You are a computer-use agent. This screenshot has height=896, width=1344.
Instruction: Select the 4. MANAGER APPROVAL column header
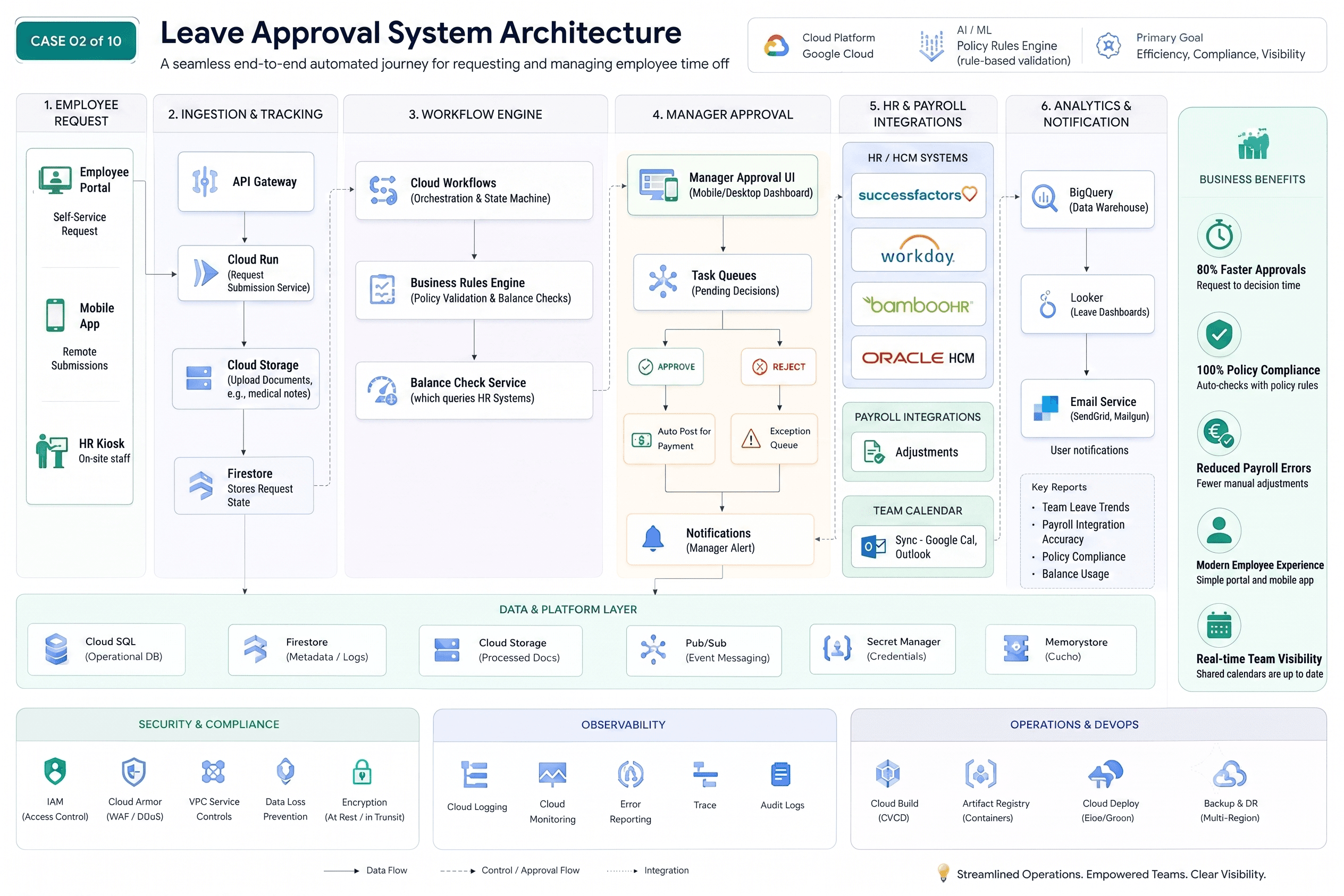(x=723, y=114)
